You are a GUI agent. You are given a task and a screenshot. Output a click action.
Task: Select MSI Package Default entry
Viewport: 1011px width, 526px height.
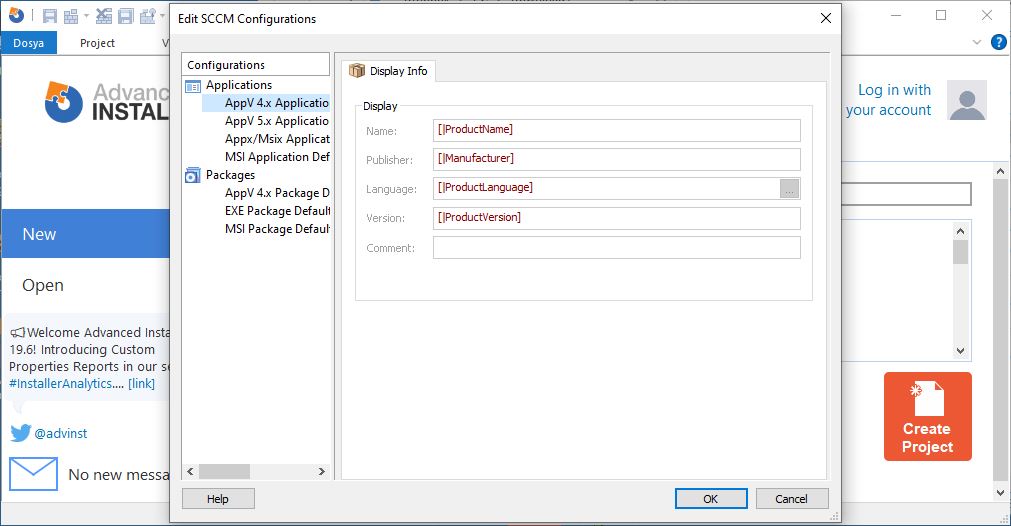point(277,229)
